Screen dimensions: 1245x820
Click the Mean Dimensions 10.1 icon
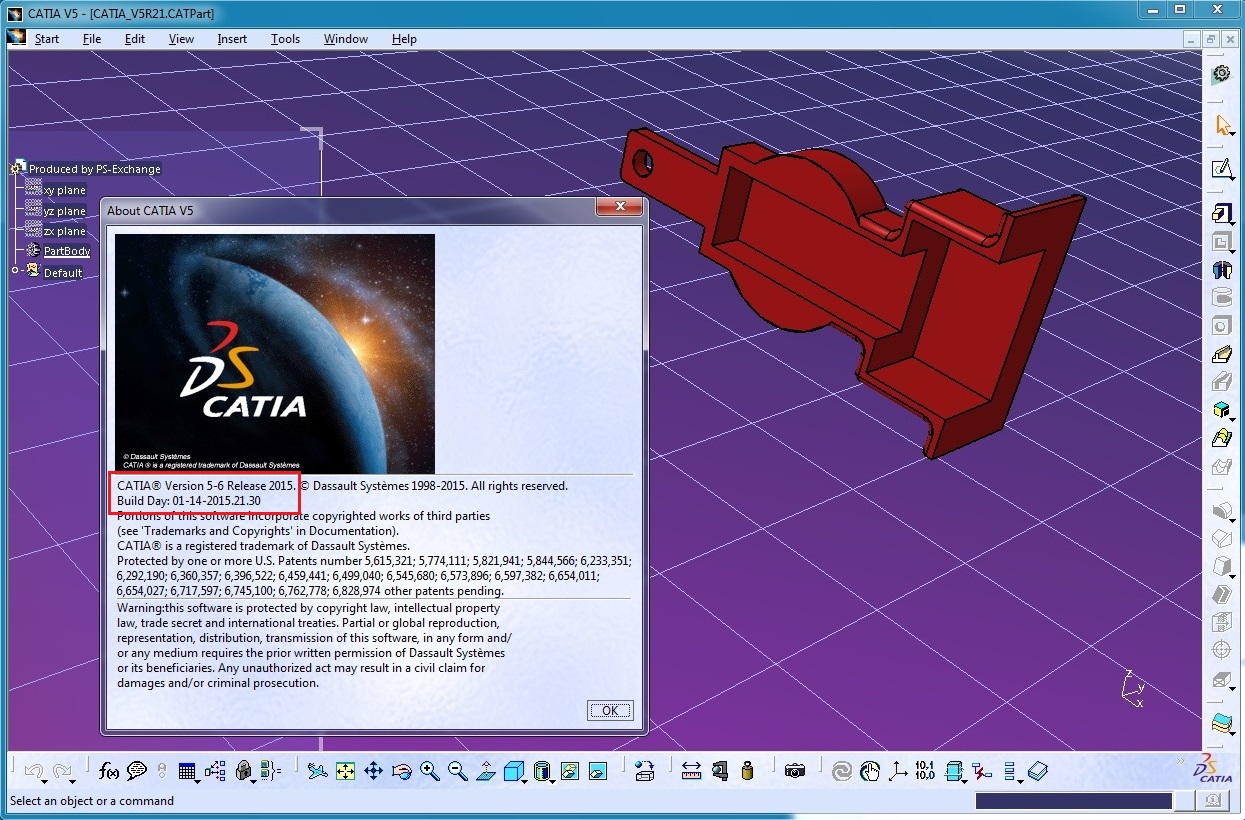coord(925,771)
